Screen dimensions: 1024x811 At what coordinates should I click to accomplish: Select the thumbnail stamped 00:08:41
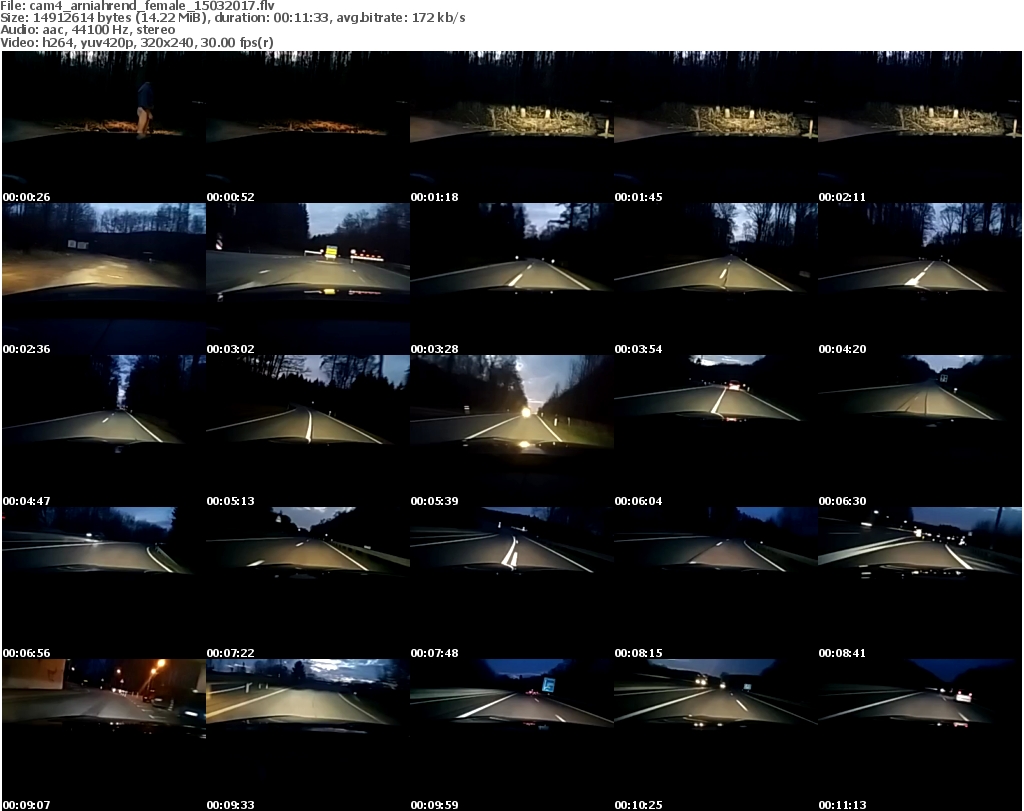(920, 583)
